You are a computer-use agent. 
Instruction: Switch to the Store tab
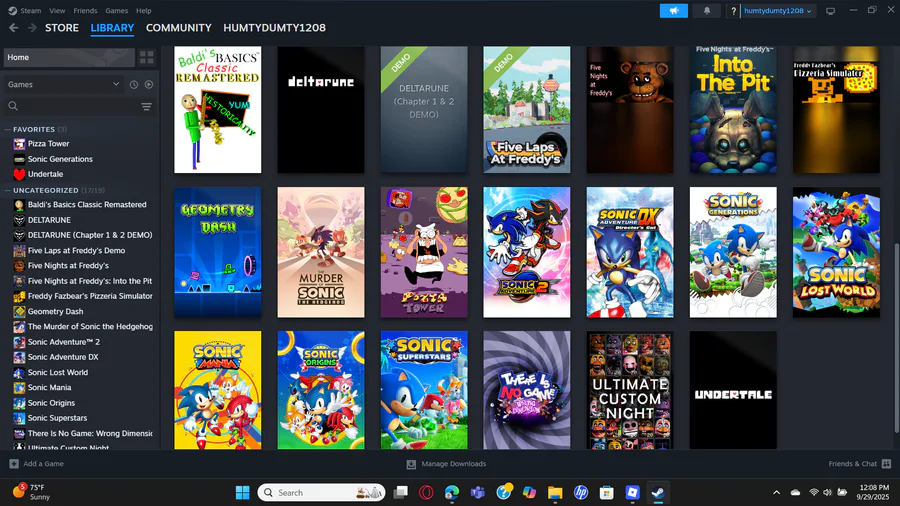62,28
